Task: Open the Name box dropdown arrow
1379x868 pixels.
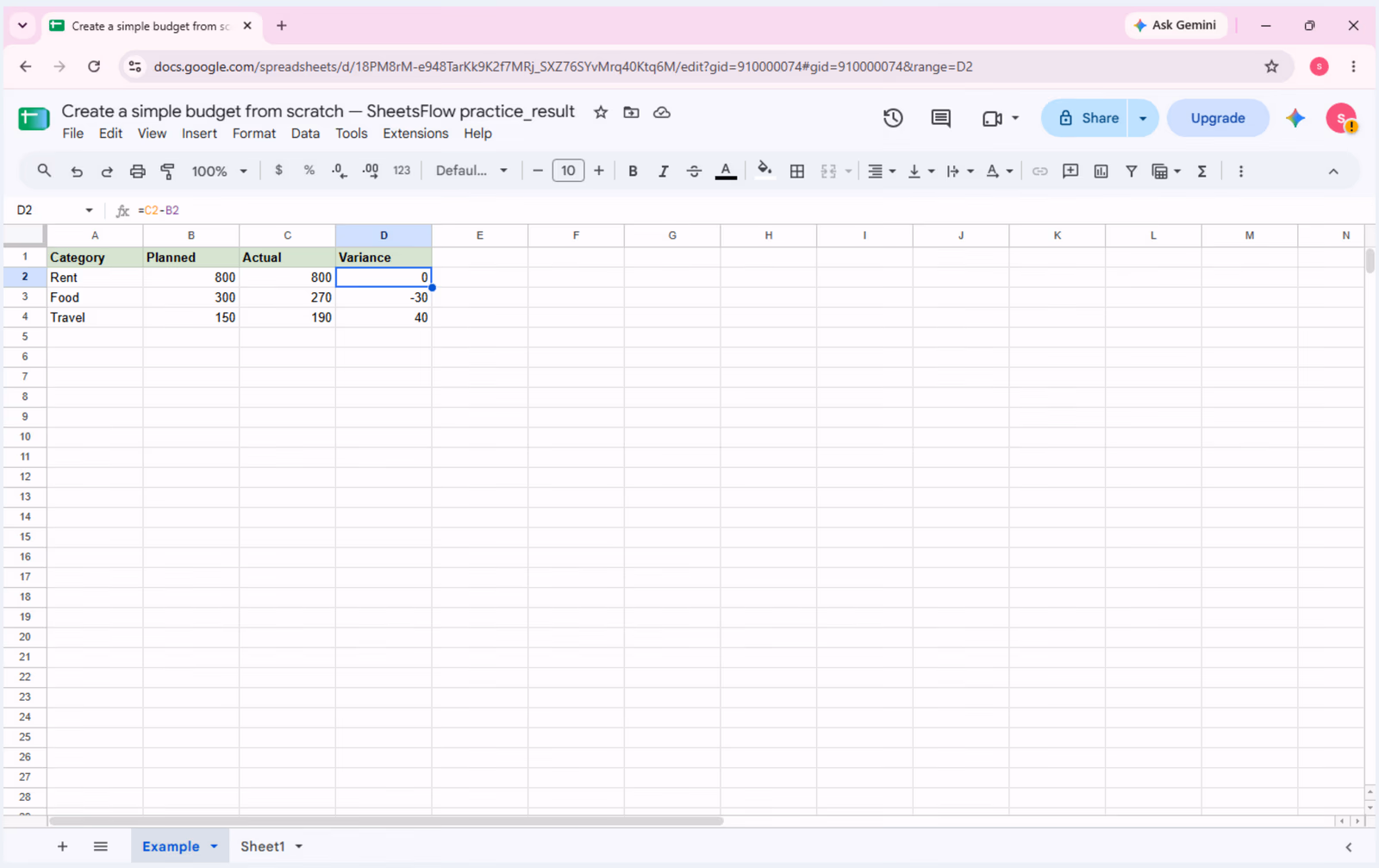Action: tap(89, 210)
